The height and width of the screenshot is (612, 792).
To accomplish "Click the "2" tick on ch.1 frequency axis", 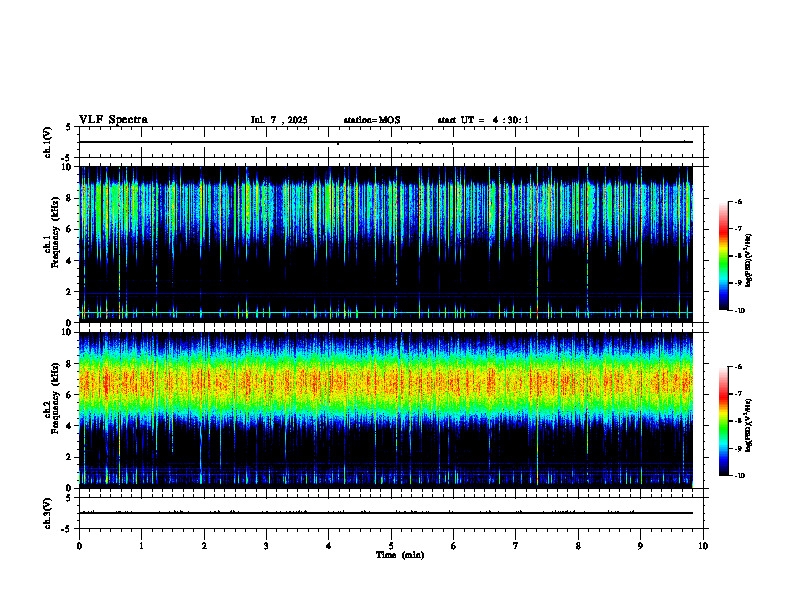I will (70, 291).
